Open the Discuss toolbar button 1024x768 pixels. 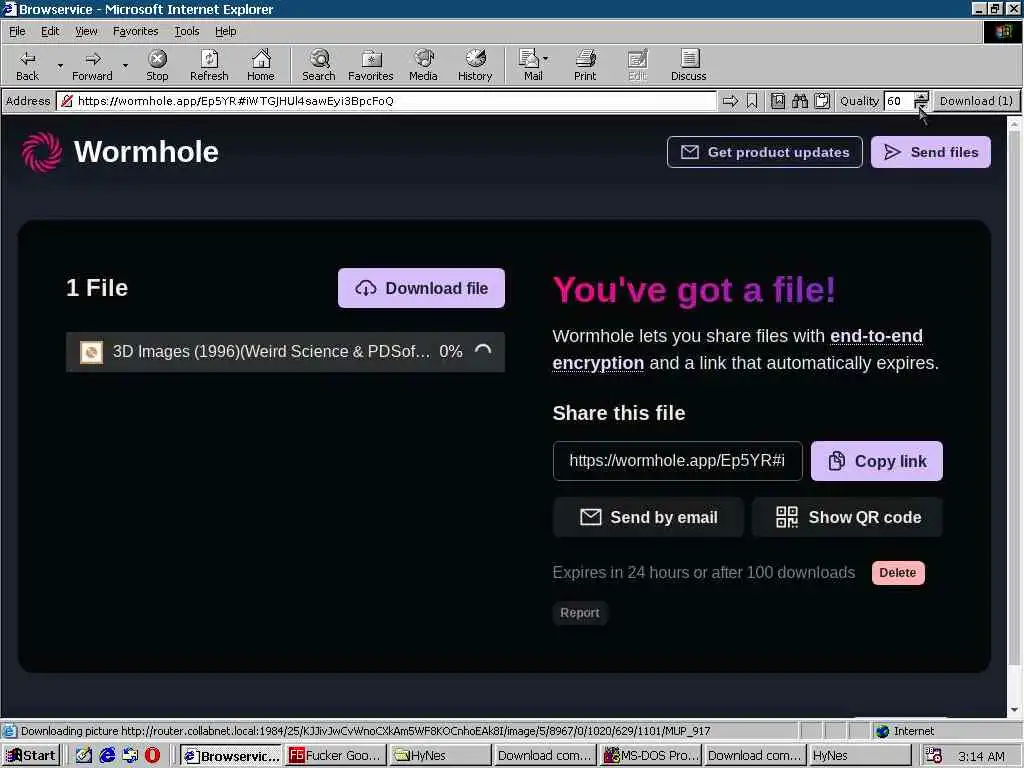point(688,65)
